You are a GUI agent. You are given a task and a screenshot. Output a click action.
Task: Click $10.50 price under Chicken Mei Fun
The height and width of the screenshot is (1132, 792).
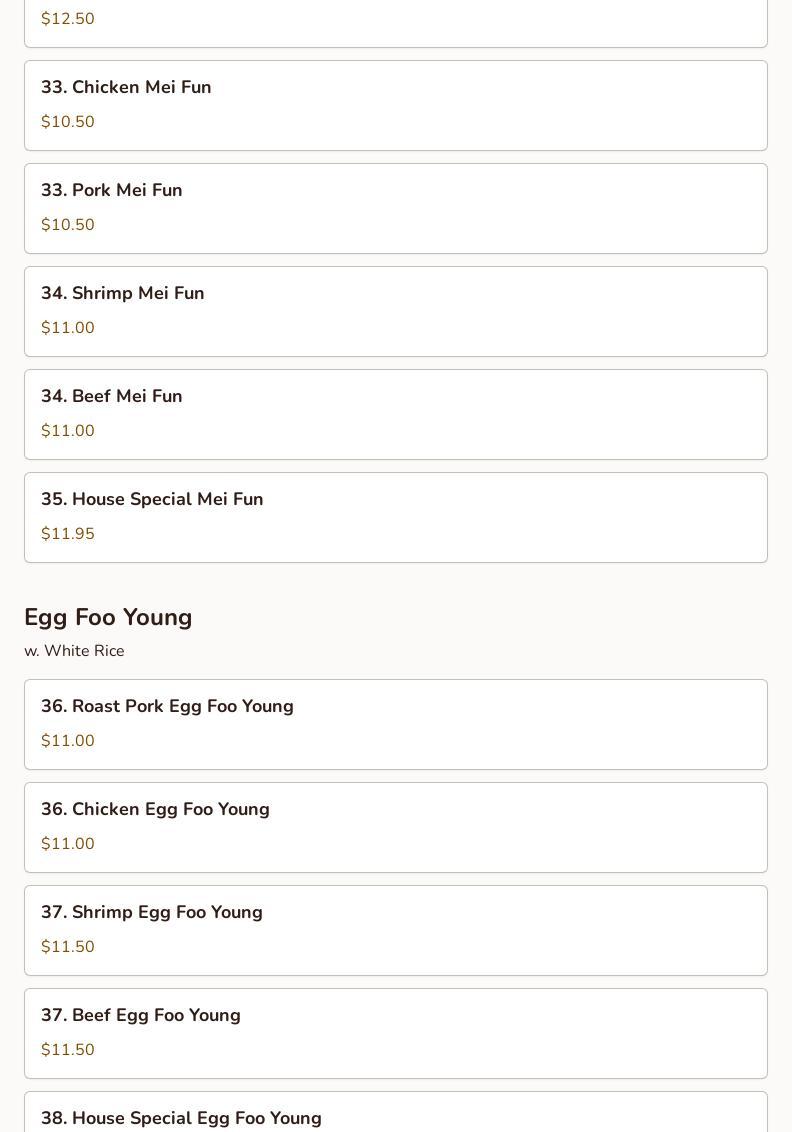[68, 122]
